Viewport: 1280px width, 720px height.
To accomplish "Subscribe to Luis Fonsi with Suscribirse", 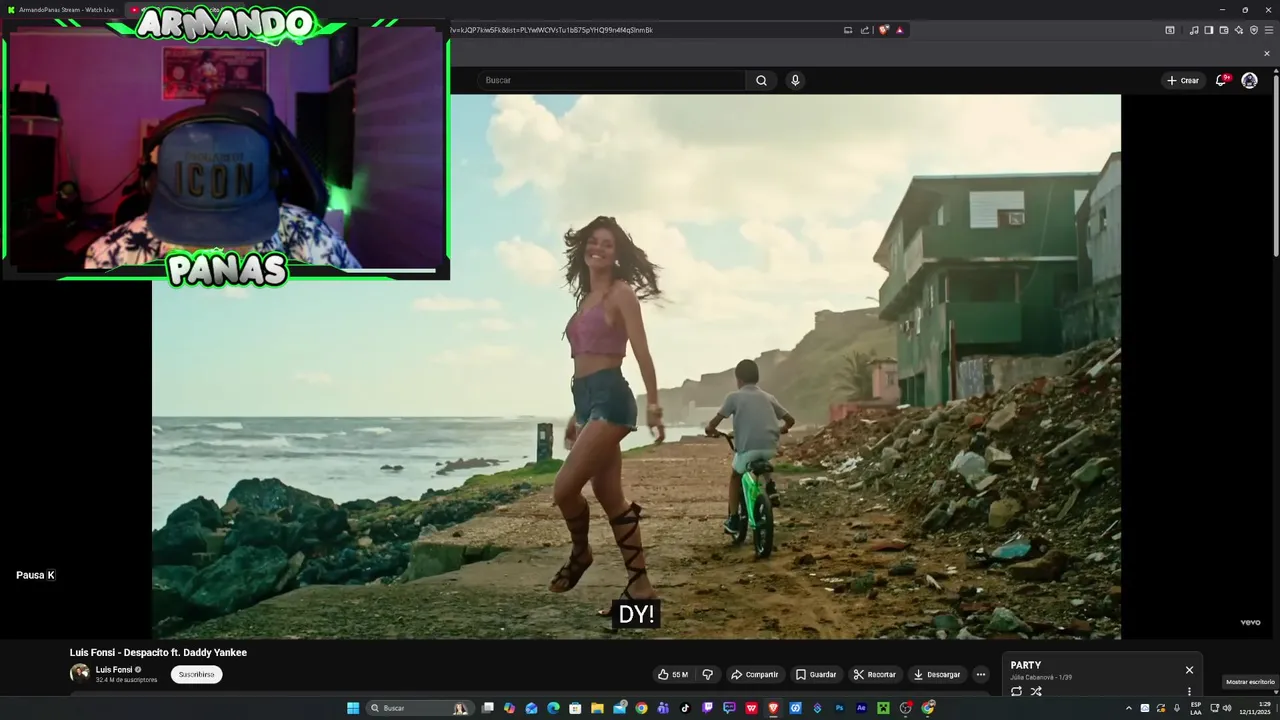I will pos(196,675).
